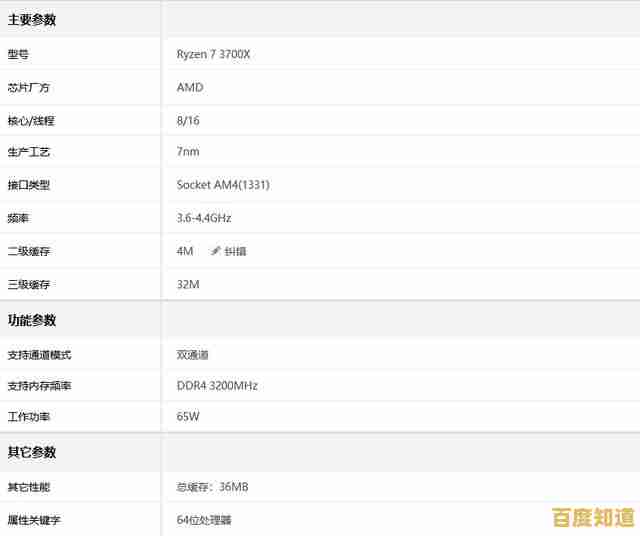Screen dimensions: 640x536
Task: Select the 主要参数 section header
Action: [x=32, y=20]
